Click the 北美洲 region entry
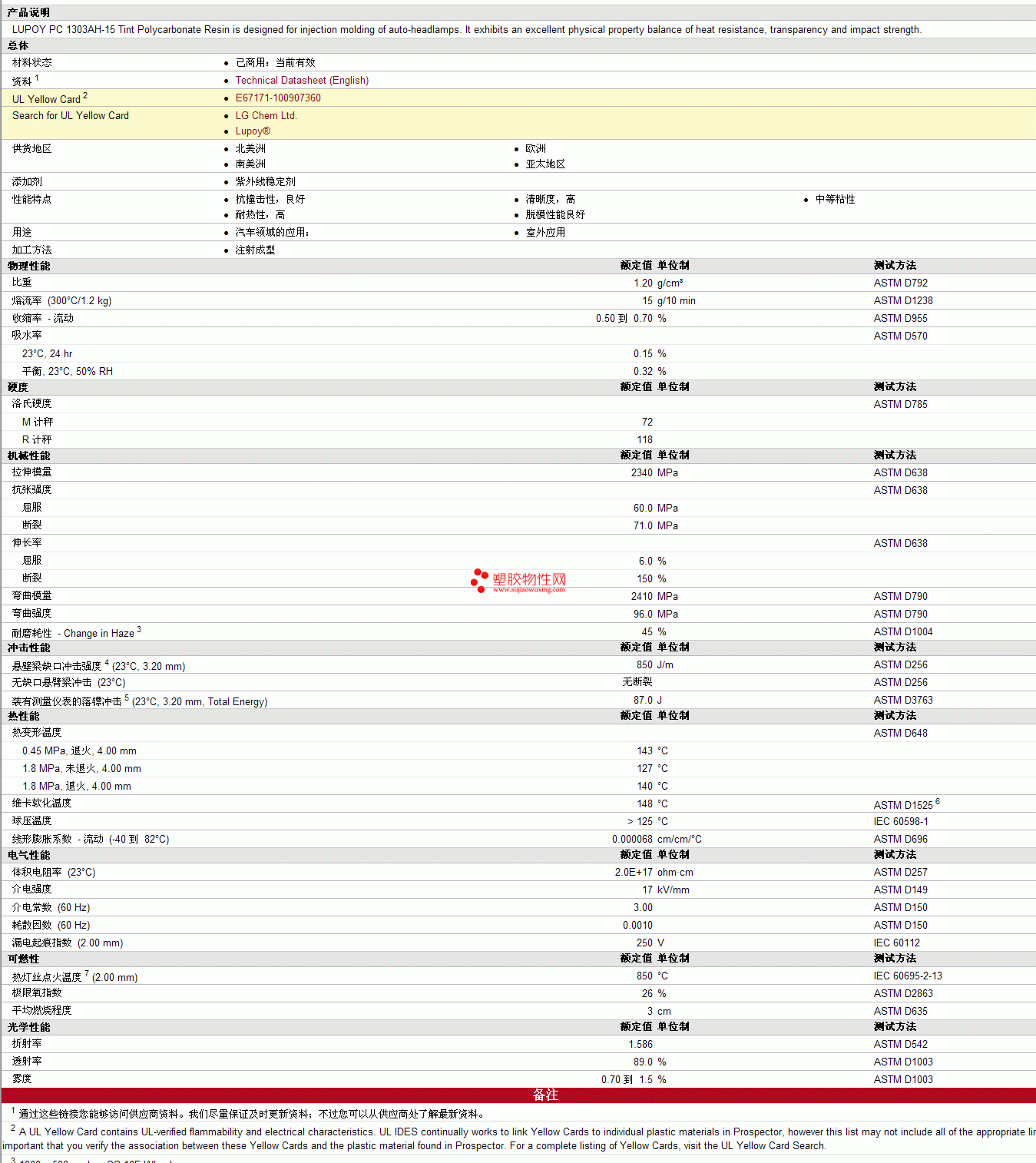Viewport: 1036px width, 1163px height. pos(250,148)
